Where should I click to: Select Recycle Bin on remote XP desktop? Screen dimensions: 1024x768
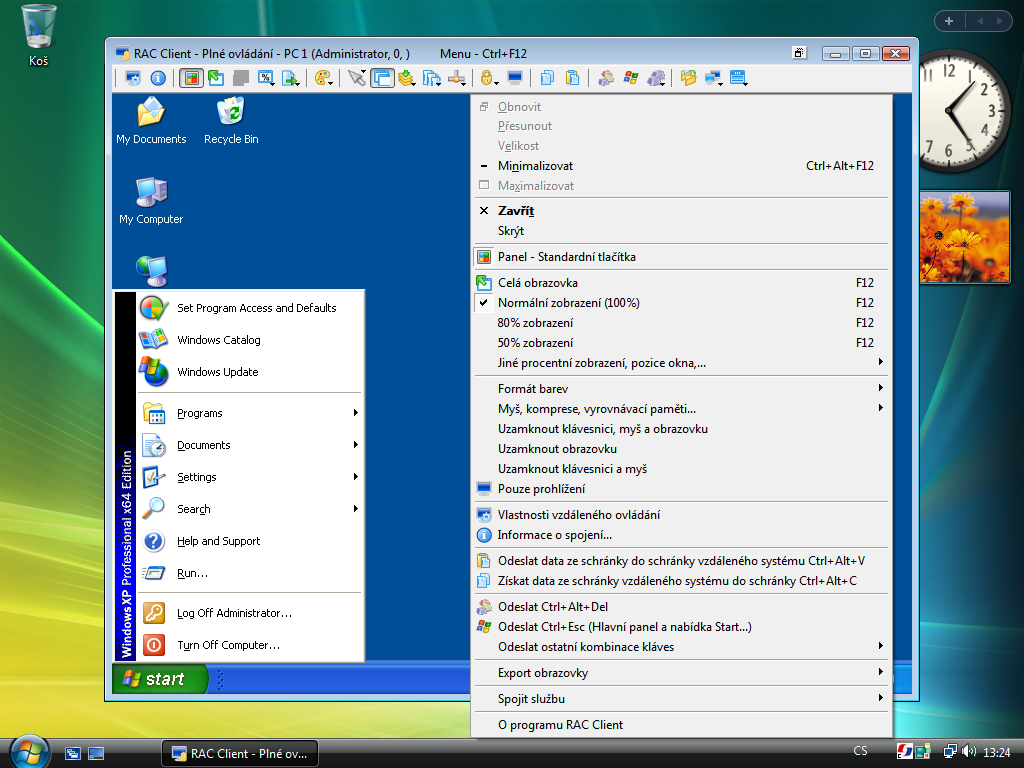(x=231, y=120)
